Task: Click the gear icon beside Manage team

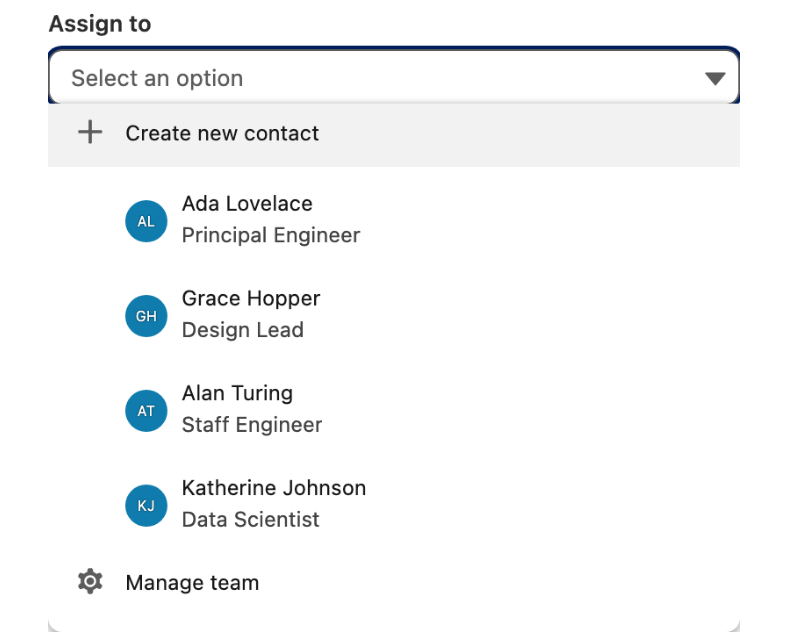Action: [x=90, y=582]
